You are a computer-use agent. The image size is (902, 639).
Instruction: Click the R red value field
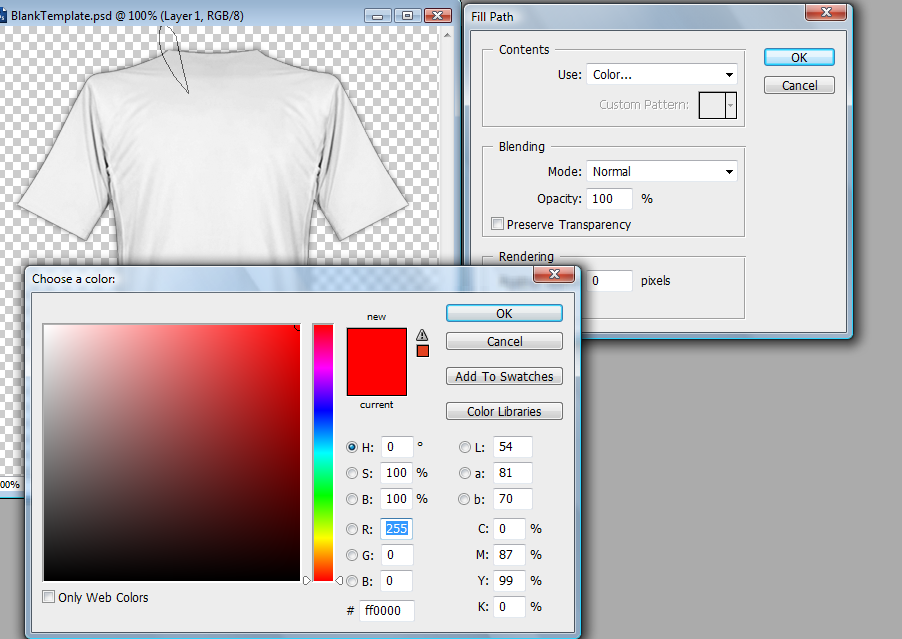click(x=397, y=529)
